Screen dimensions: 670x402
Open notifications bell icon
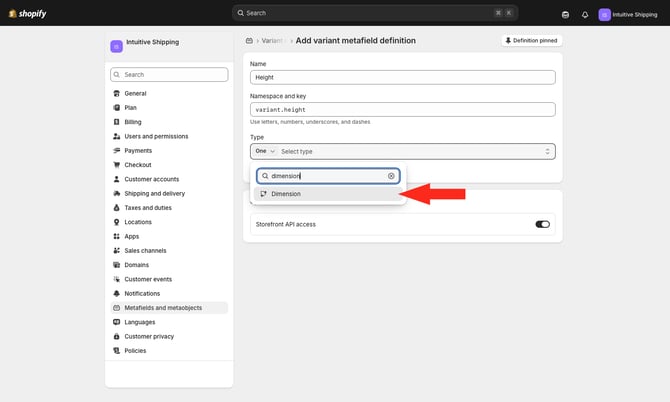click(x=585, y=15)
